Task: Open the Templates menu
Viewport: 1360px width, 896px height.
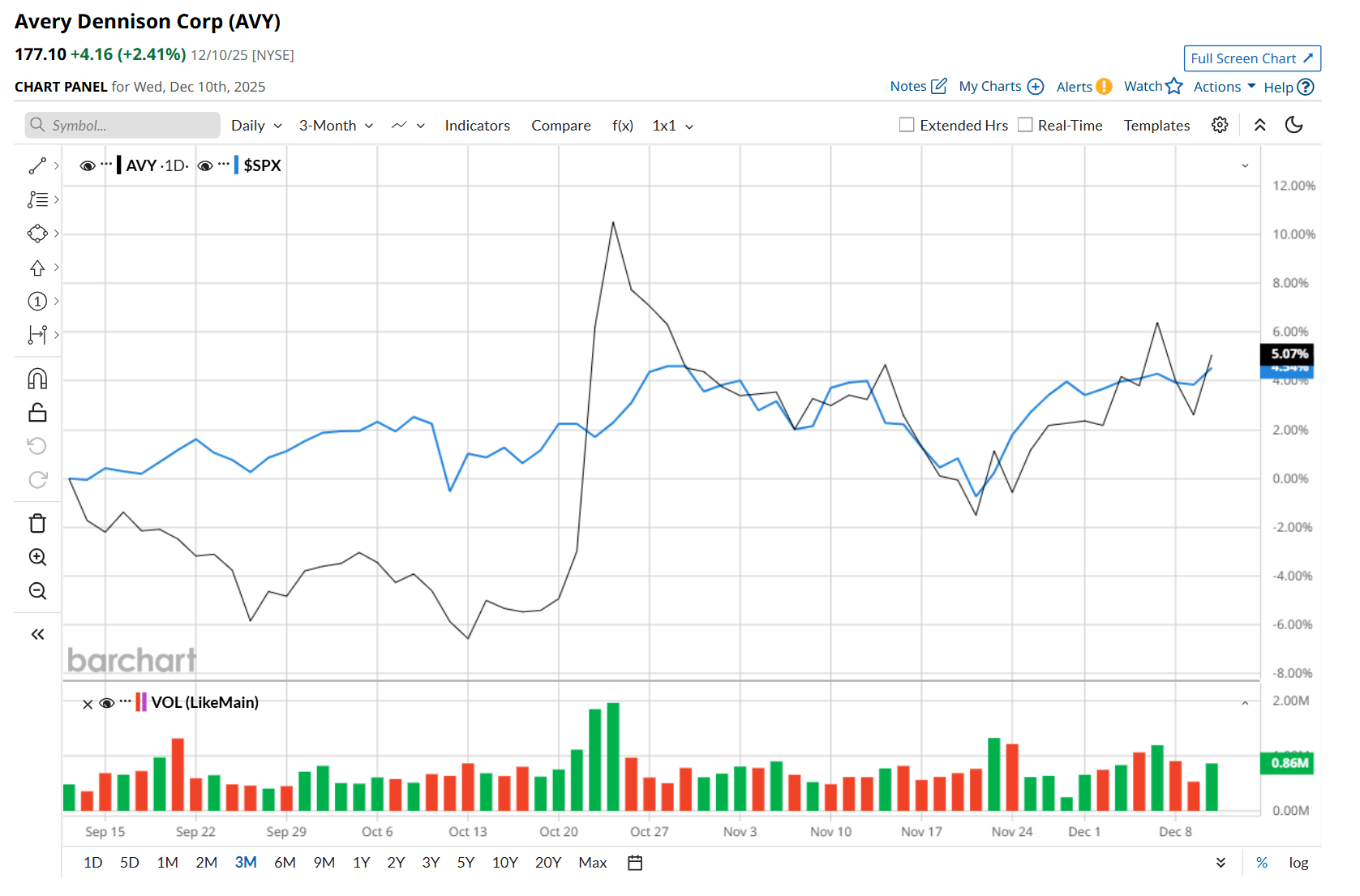Action: (1156, 126)
